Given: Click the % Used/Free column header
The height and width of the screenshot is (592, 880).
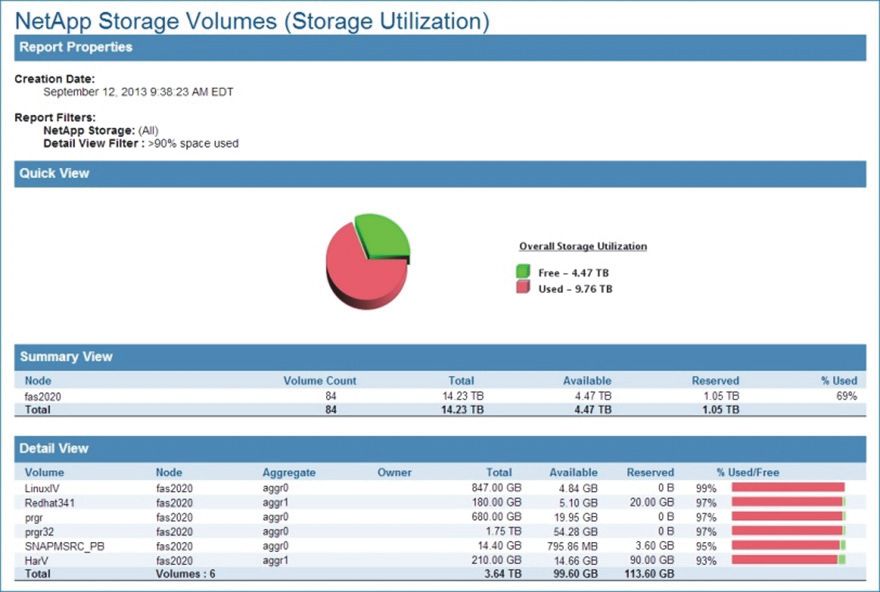Looking at the screenshot, I should [748, 472].
